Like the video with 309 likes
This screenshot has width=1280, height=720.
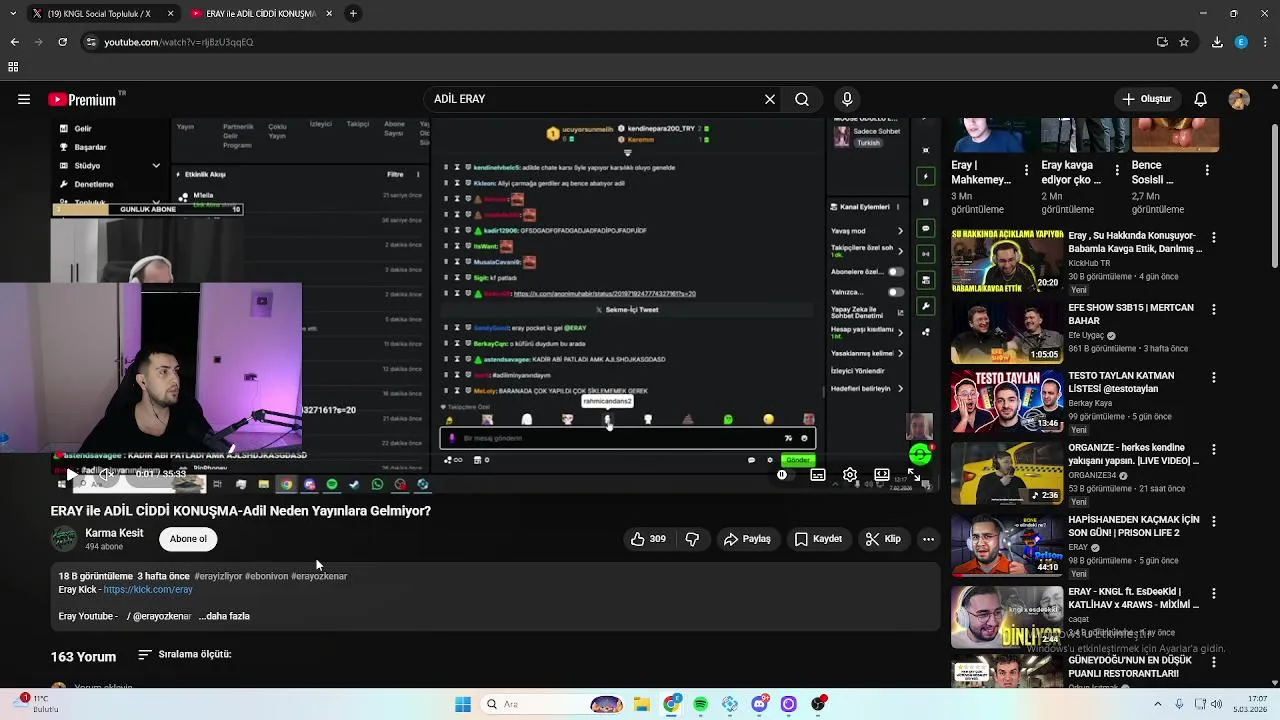click(648, 539)
